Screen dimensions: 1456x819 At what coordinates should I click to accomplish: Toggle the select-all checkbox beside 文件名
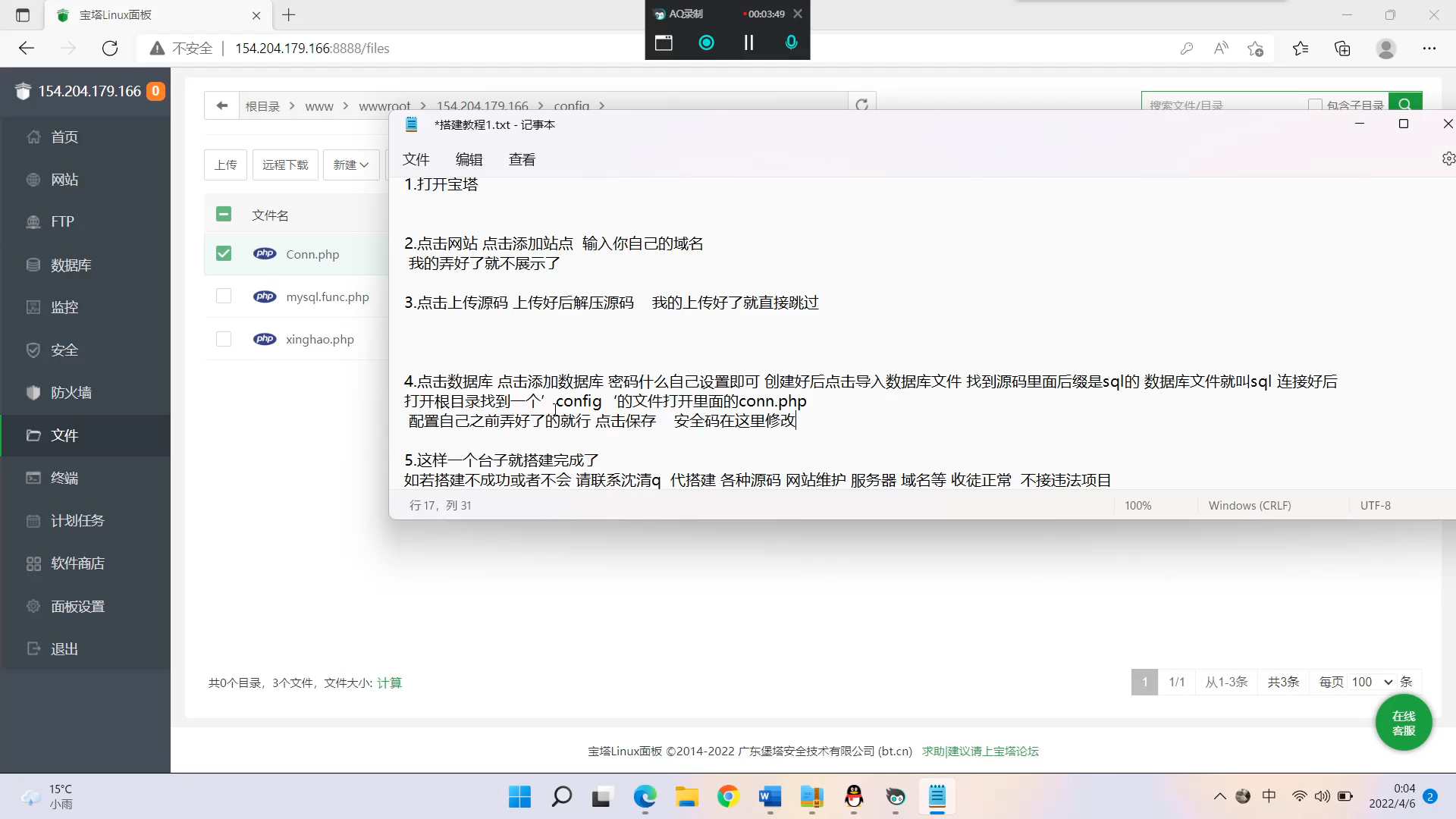[x=224, y=215]
